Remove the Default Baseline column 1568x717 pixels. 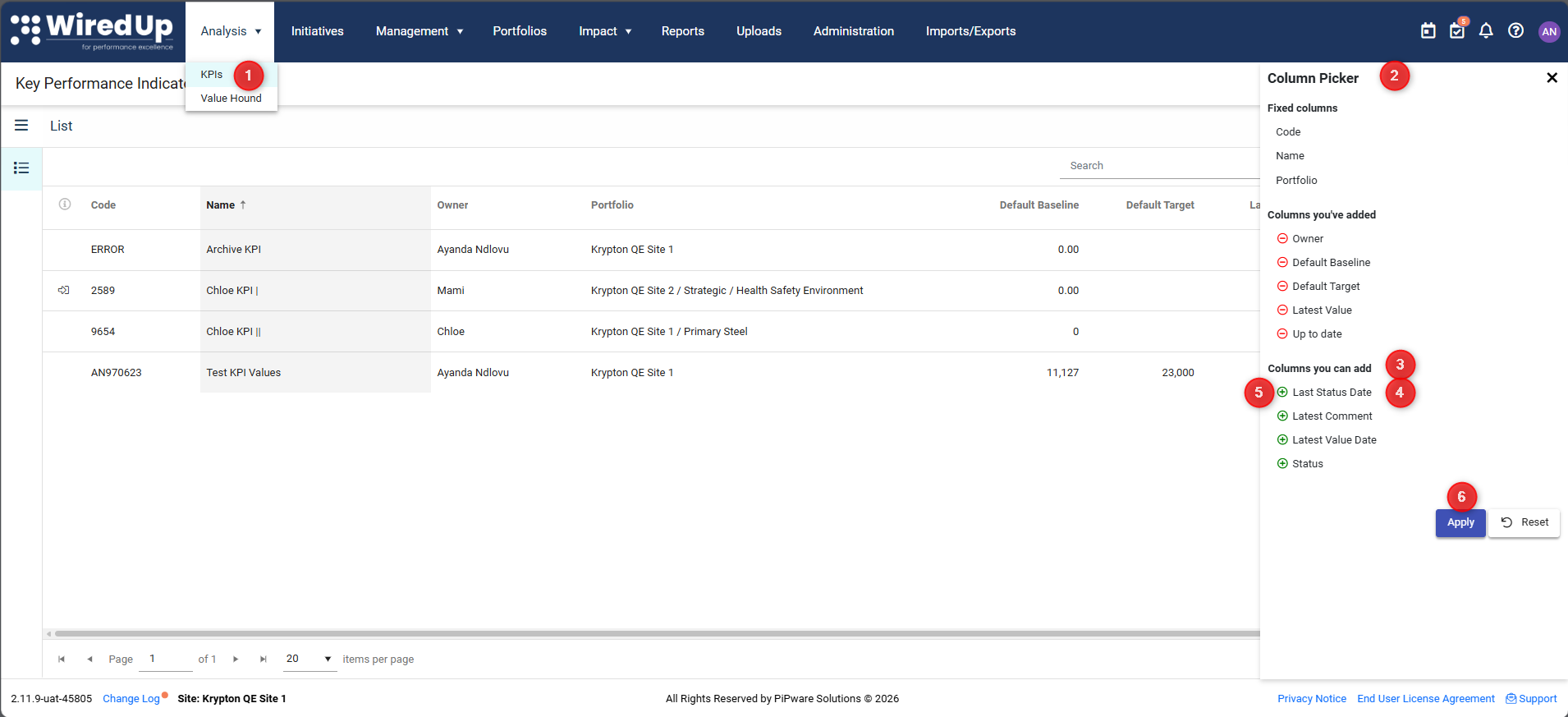(x=1282, y=263)
